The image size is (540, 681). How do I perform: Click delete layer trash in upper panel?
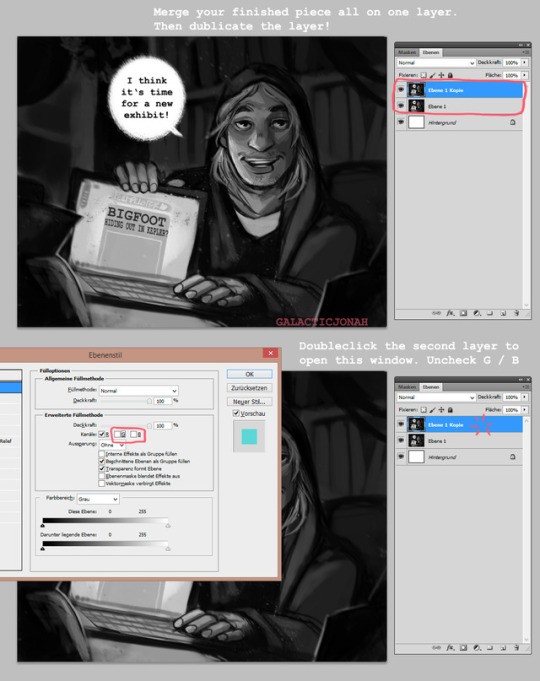point(517,313)
